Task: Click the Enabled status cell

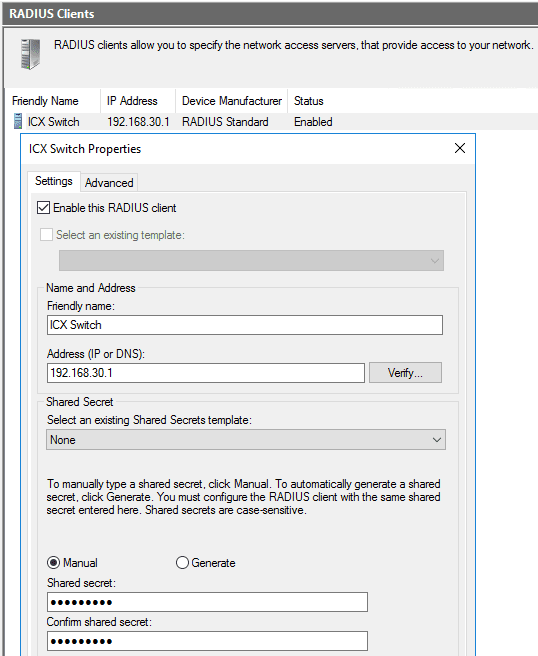Action: pos(313,122)
